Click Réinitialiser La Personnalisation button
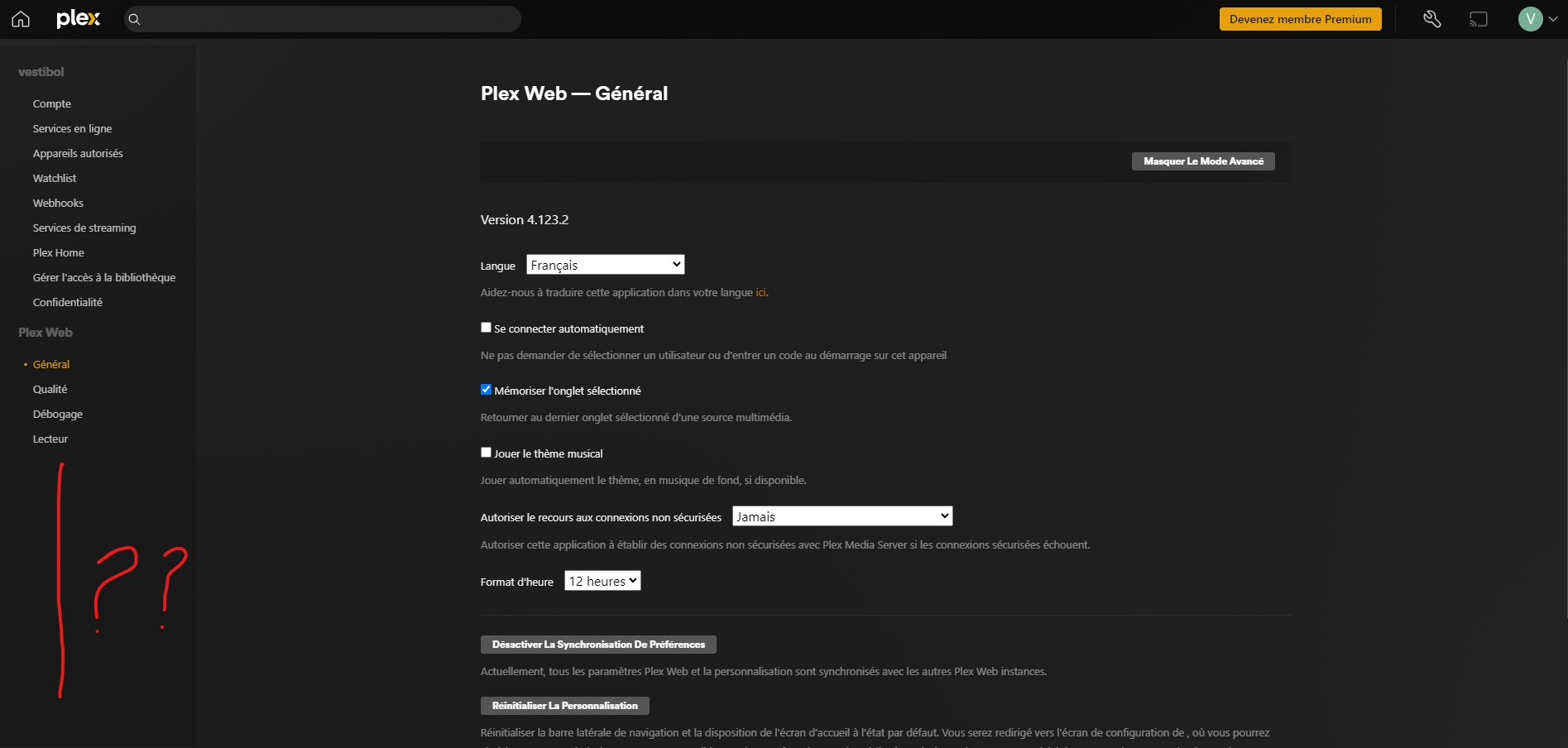The width and height of the screenshot is (1568, 748). coord(565,706)
